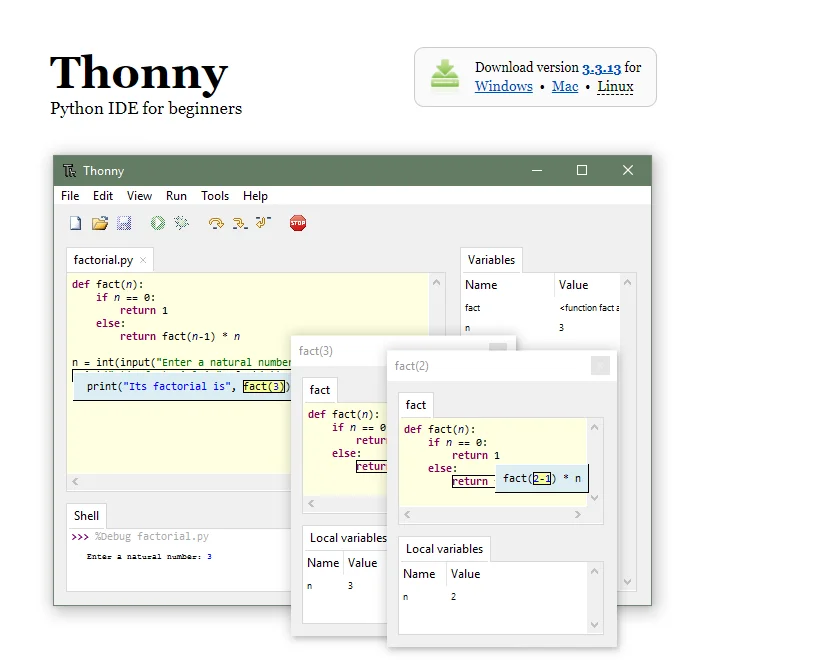Click the main editor's scroll-left arrow

[75, 482]
